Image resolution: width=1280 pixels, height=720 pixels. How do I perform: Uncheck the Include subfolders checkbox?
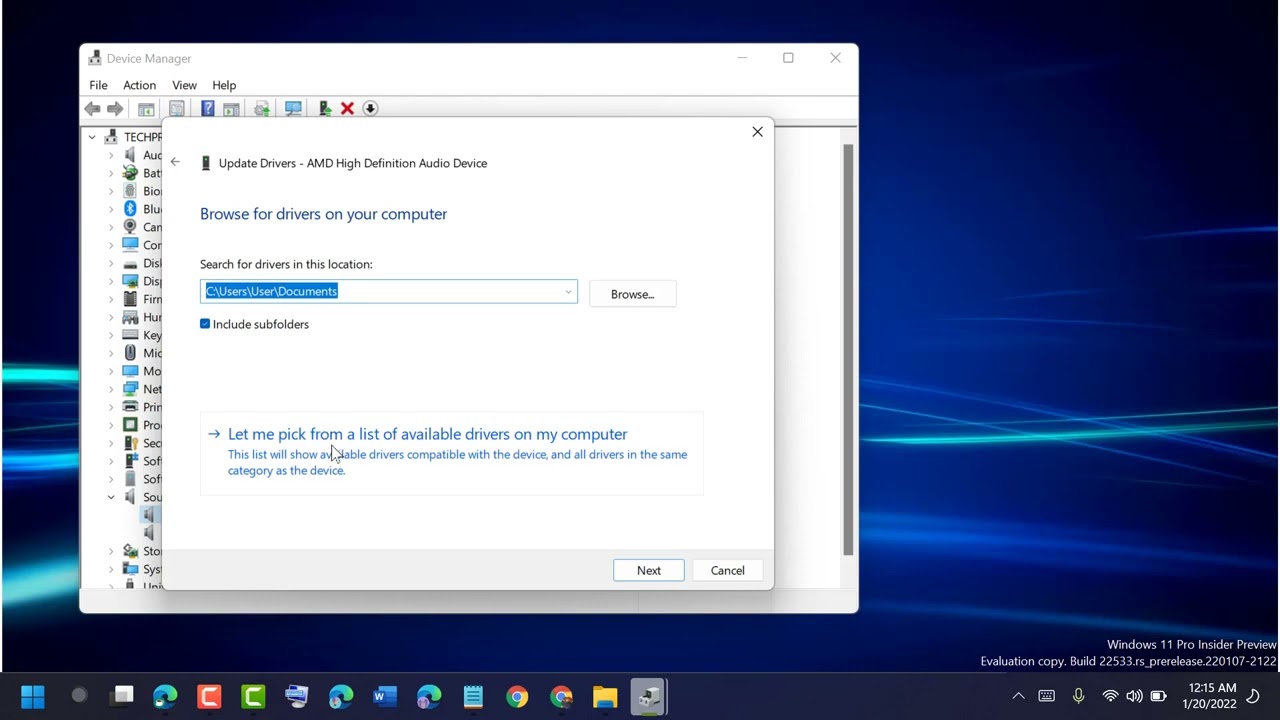(x=205, y=324)
